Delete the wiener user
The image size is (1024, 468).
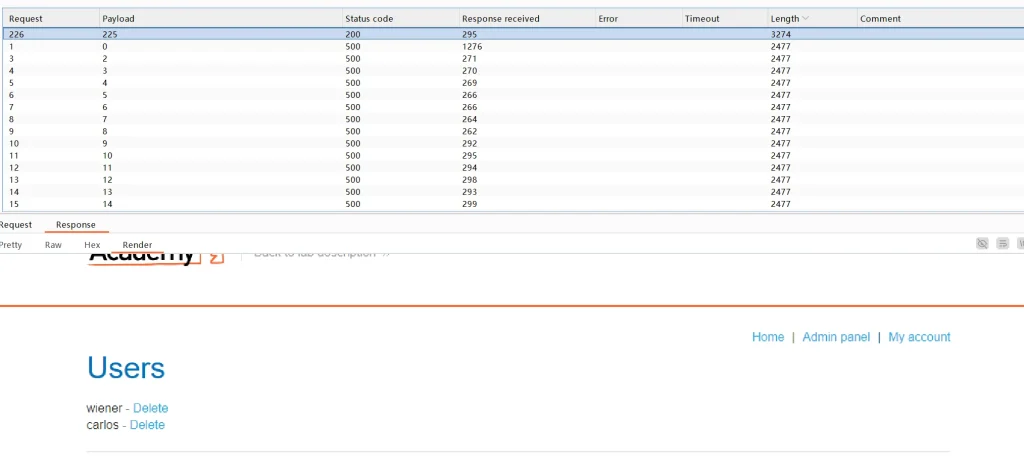(x=150, y=408)
